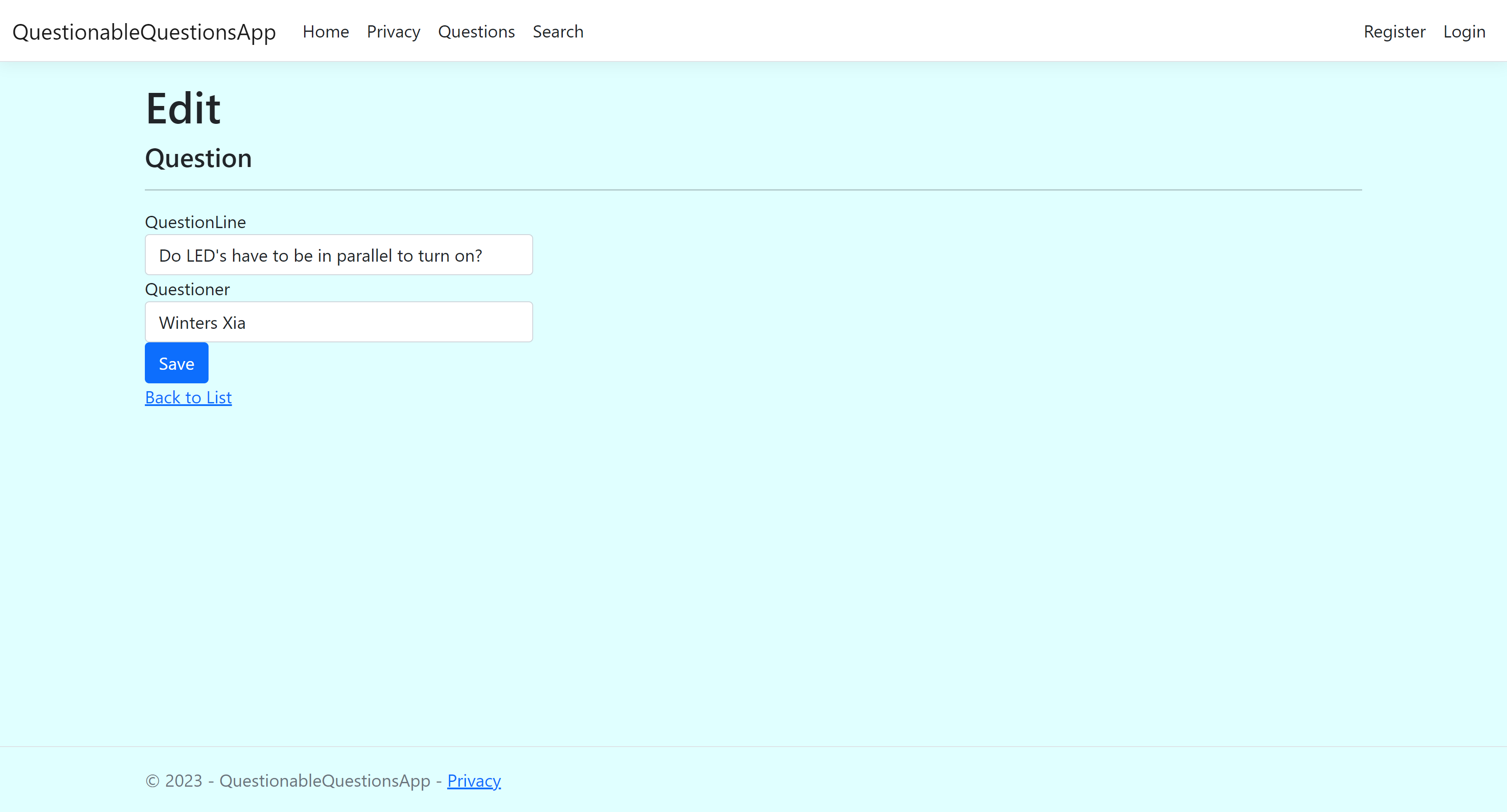Image resolution: width=1507 pixels, height=812 pixels.
Task: Follow the Back to List link
Action: pyautogui.click(x=188, y=397)
